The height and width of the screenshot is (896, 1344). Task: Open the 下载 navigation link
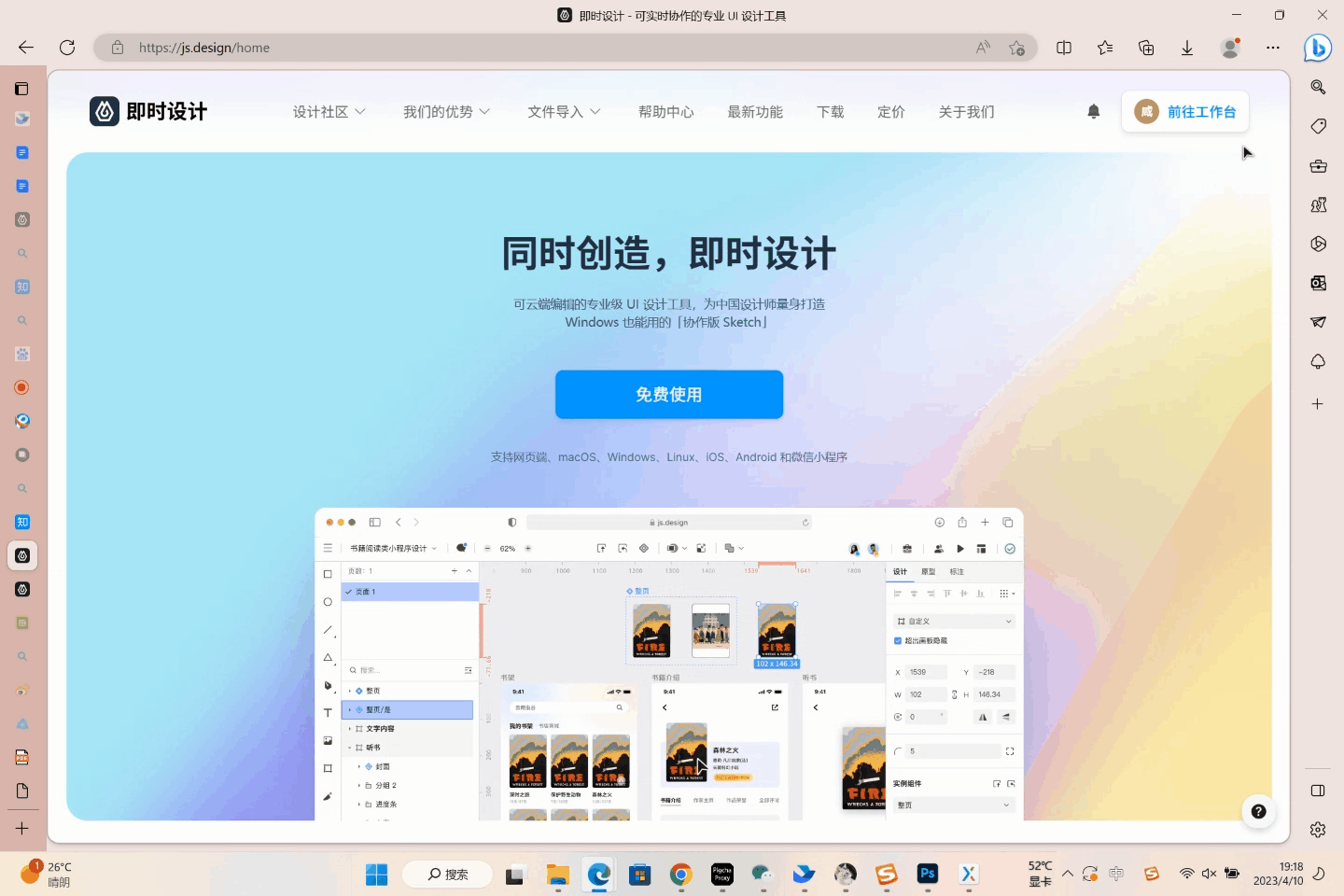830,112
